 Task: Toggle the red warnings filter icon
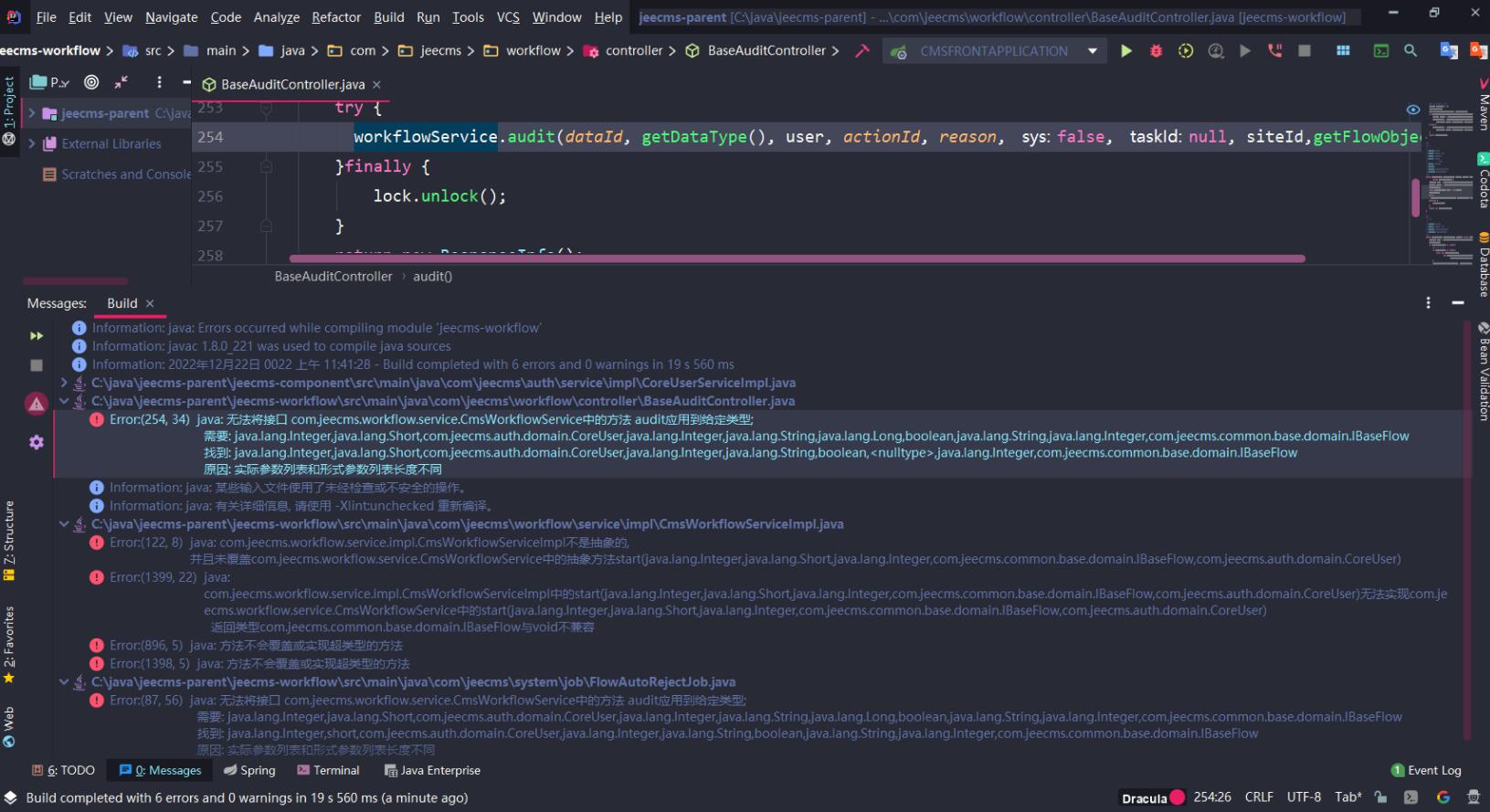(37, 404)
